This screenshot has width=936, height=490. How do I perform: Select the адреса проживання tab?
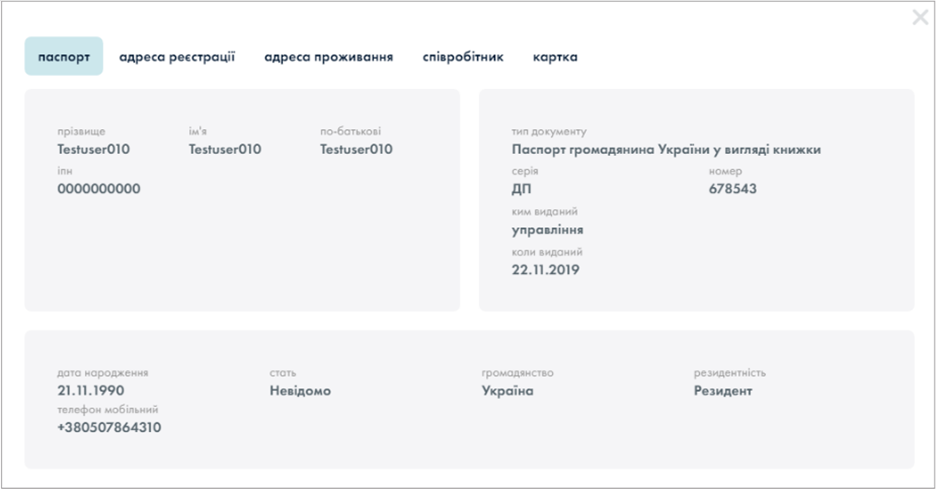328,57
